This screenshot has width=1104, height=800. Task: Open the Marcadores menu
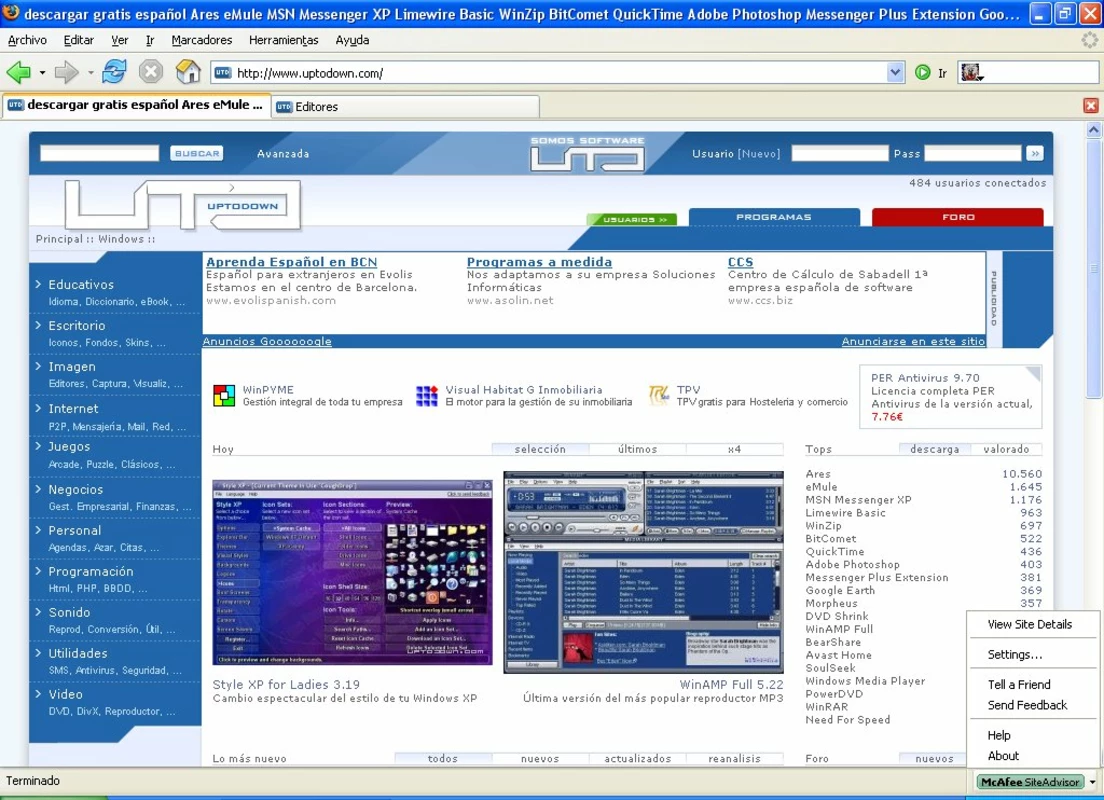coord(202,40)
